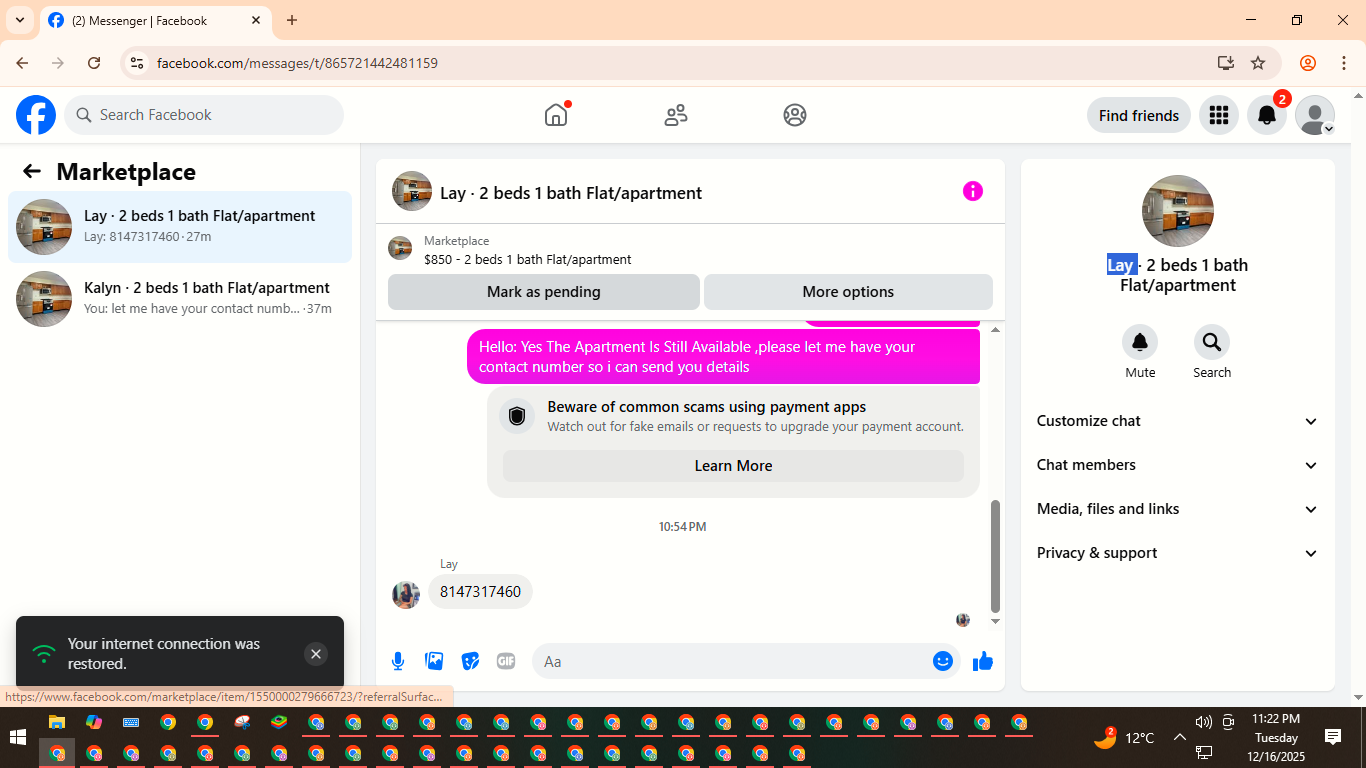Open a new Chrome tab
The height and width of the screenshot is (768, 1366).
tap(292, 20)
